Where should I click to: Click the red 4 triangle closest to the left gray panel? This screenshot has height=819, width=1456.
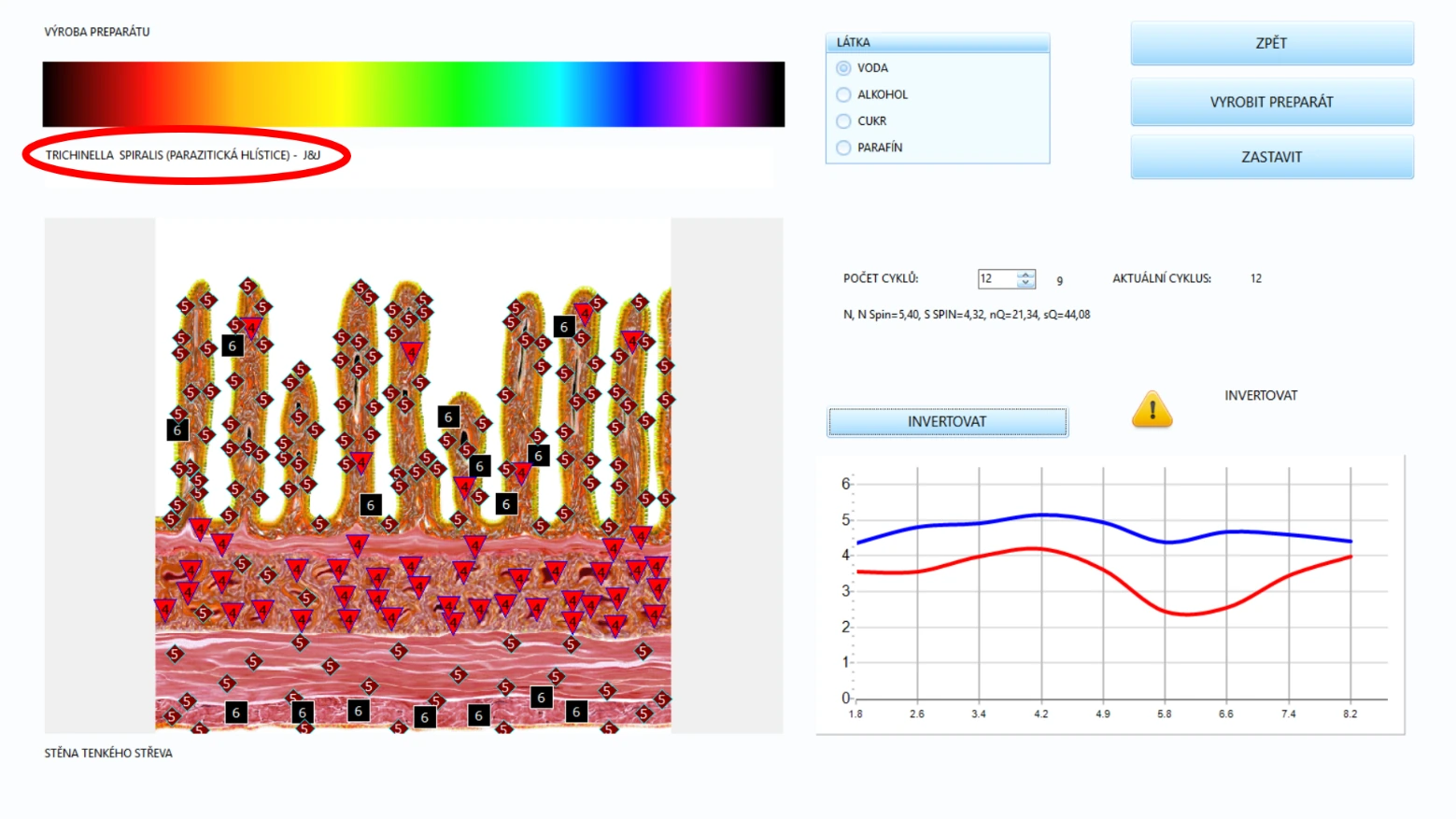click(x=165, y=609)
